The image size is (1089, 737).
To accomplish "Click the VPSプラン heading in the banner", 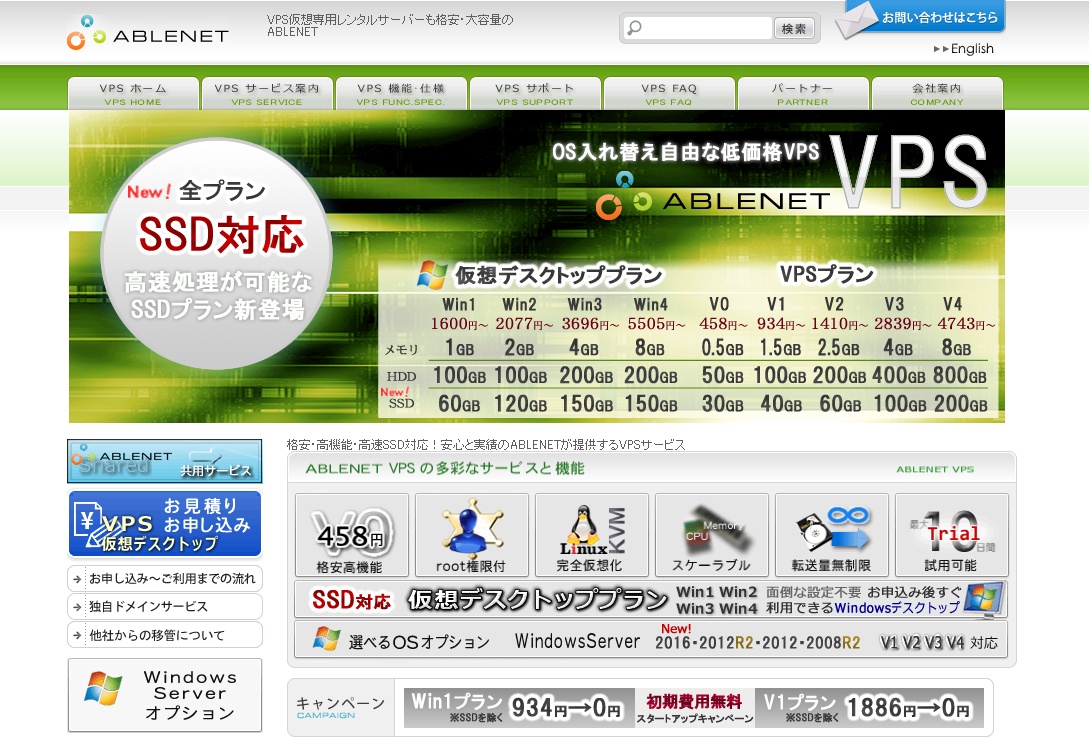I will click(826, 274).
